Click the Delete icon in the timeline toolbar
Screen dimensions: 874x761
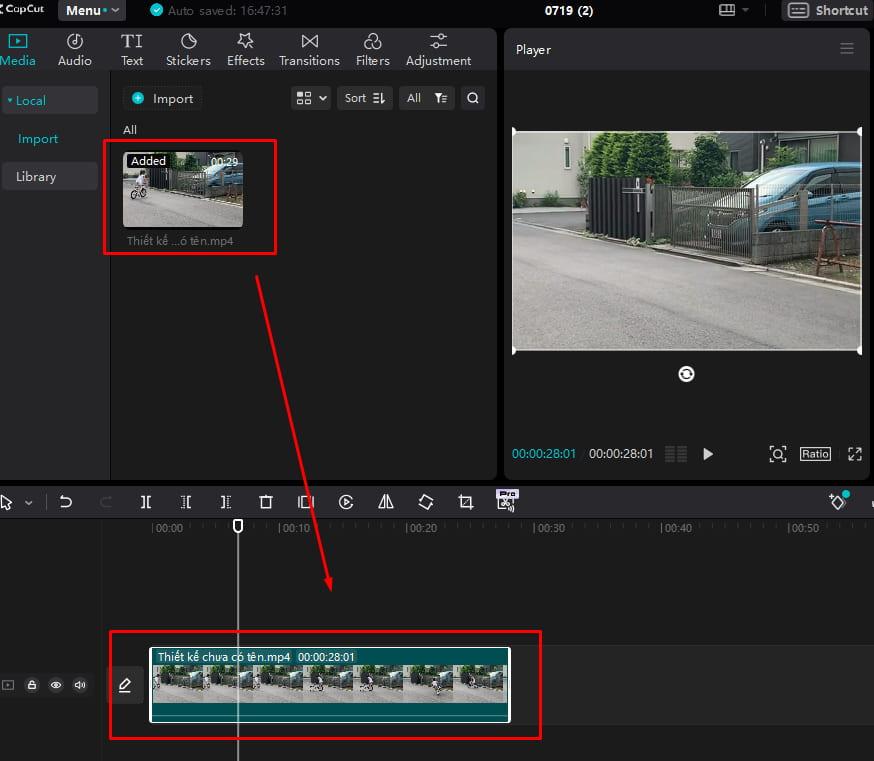266,502
